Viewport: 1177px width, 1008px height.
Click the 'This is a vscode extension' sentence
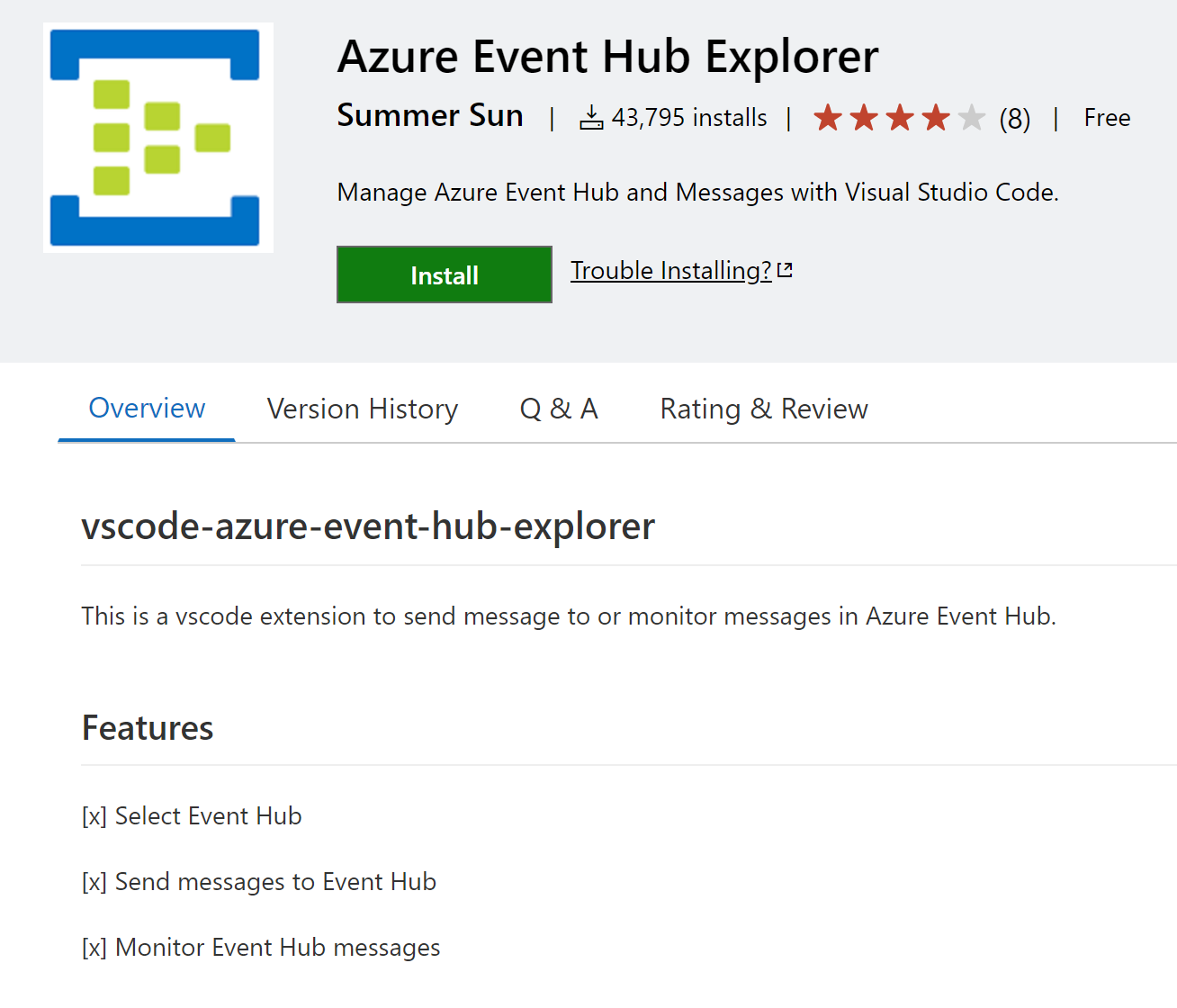[569, 616]
